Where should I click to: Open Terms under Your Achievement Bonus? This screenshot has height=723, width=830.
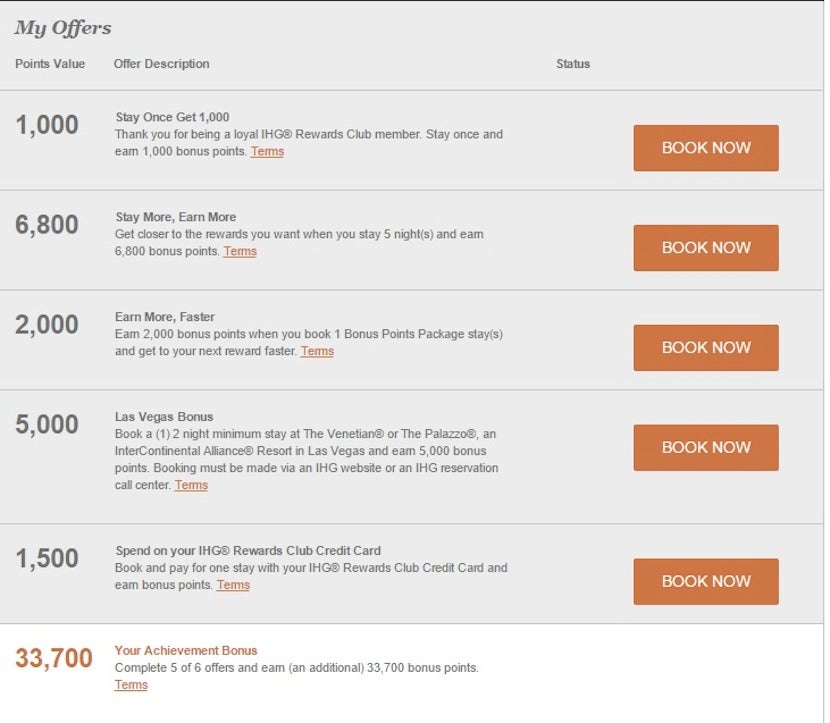pos(131,686)
